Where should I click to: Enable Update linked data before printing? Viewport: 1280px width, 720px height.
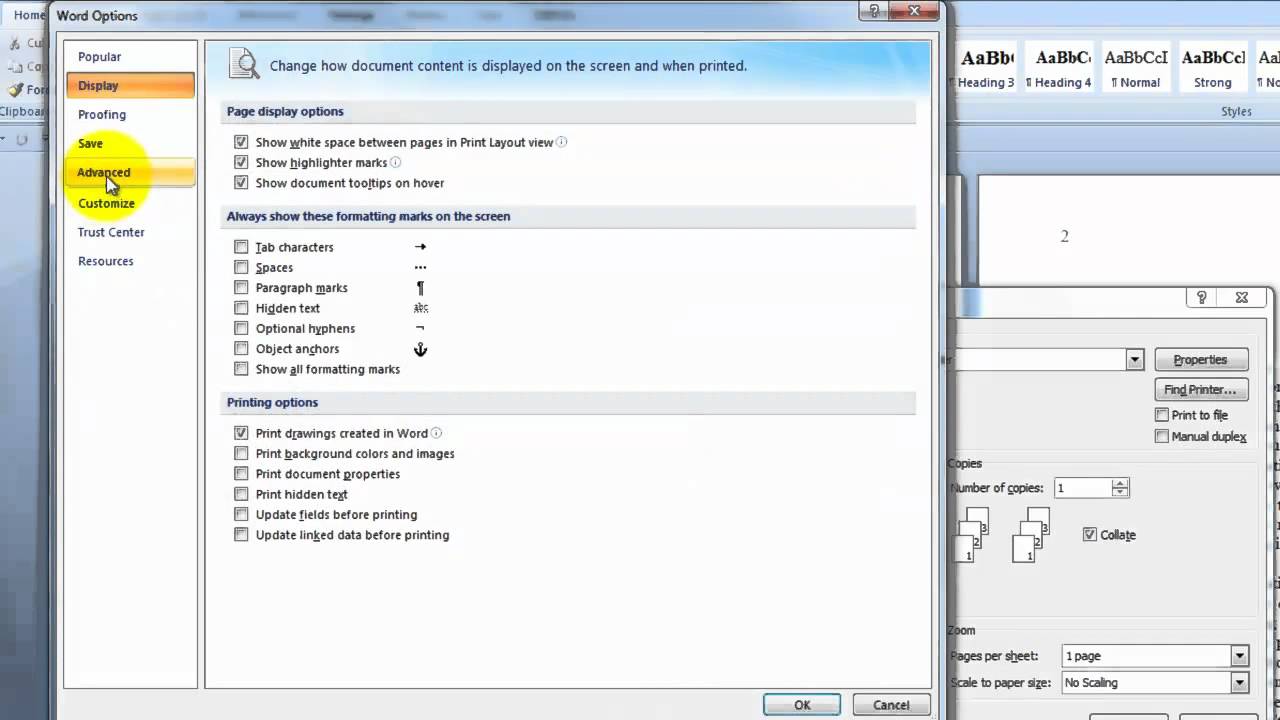click(241, 535)
